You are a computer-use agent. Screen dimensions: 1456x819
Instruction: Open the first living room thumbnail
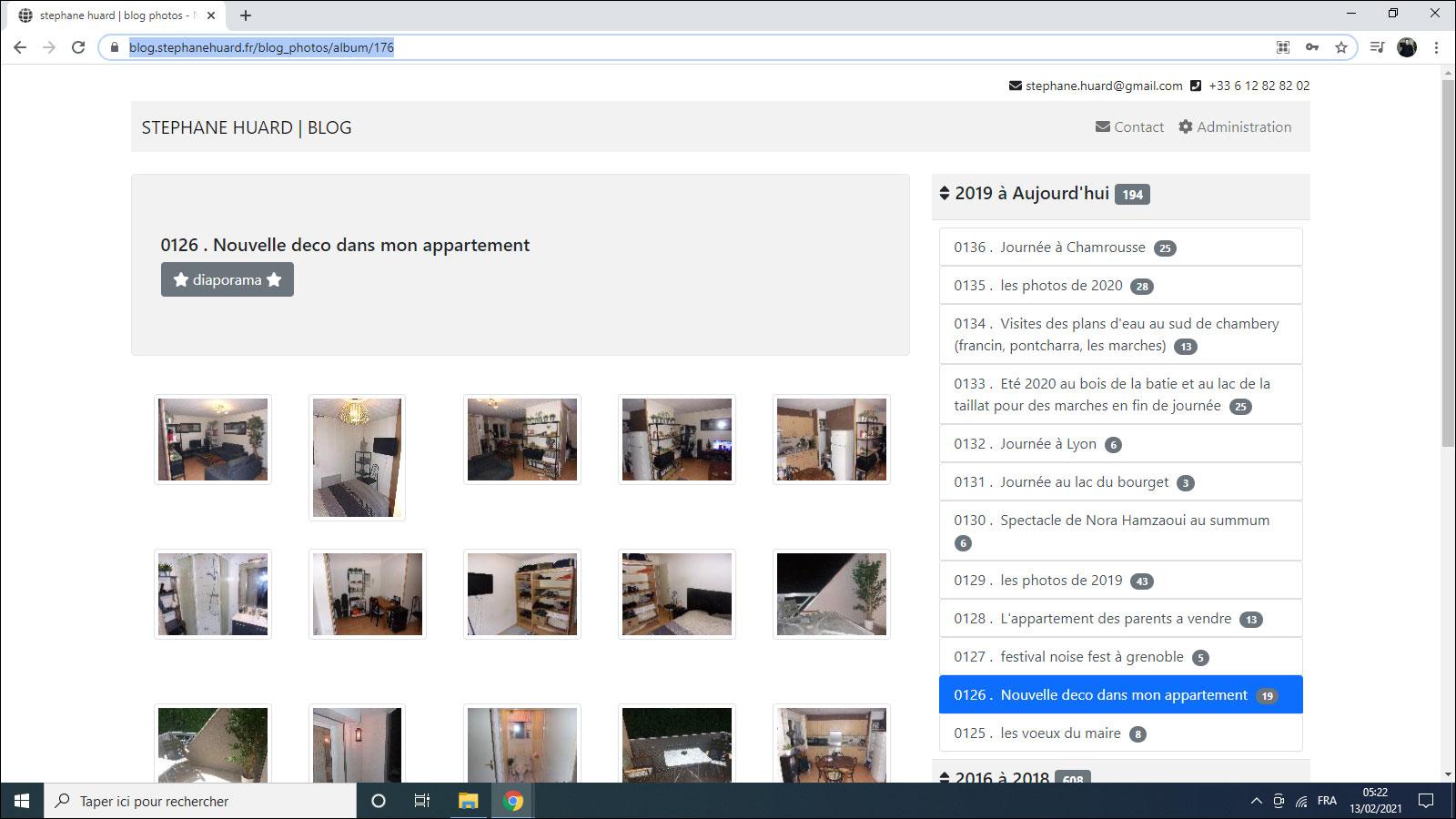213,440
